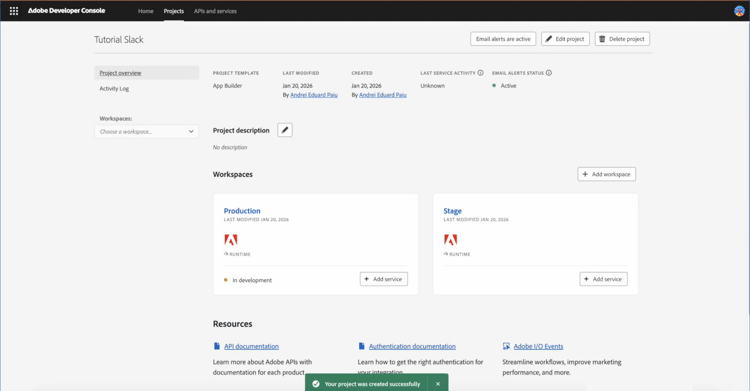
Task: Click Runtime label in Production card
Action: coord(240,254)
